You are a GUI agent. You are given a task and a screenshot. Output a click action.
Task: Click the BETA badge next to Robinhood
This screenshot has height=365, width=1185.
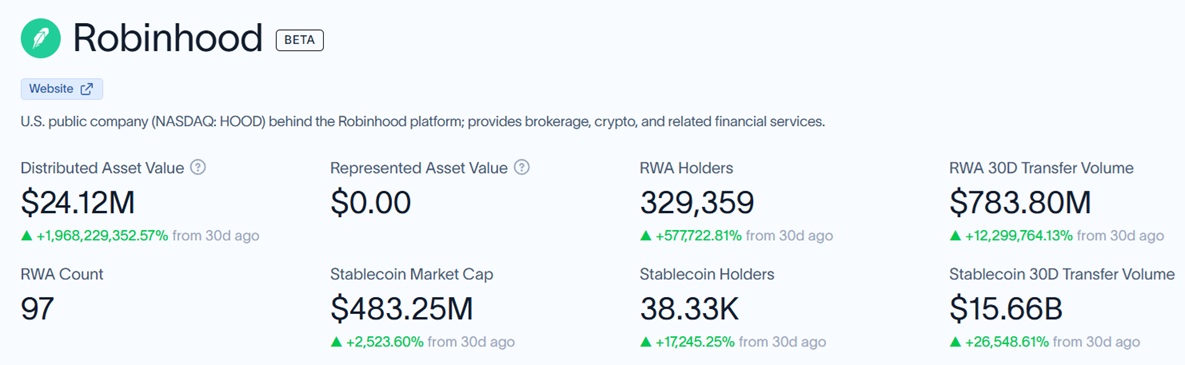(x=299, y=40)
